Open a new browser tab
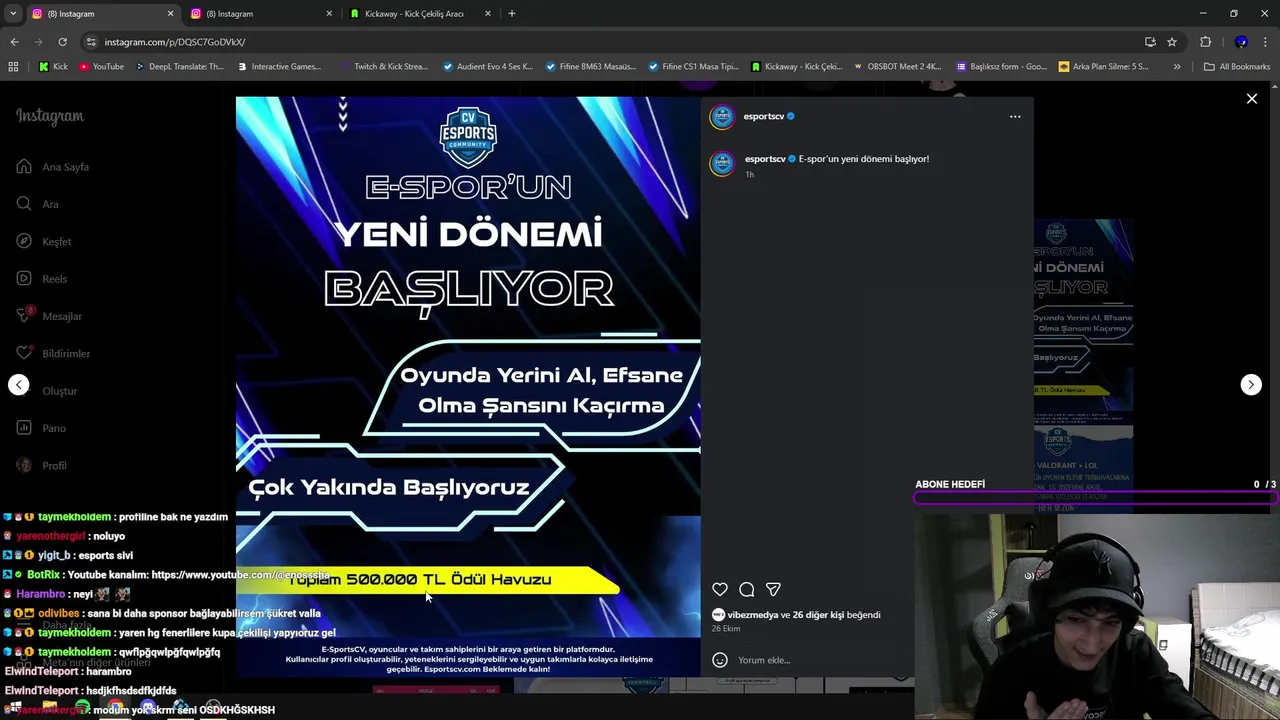The image size is (1280, 720). (x=512, y=14)
